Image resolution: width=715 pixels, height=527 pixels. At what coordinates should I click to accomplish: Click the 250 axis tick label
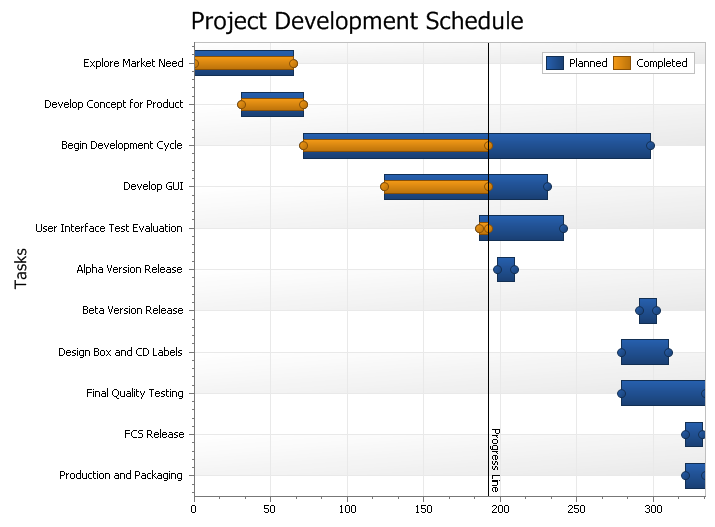click(576, 509)
